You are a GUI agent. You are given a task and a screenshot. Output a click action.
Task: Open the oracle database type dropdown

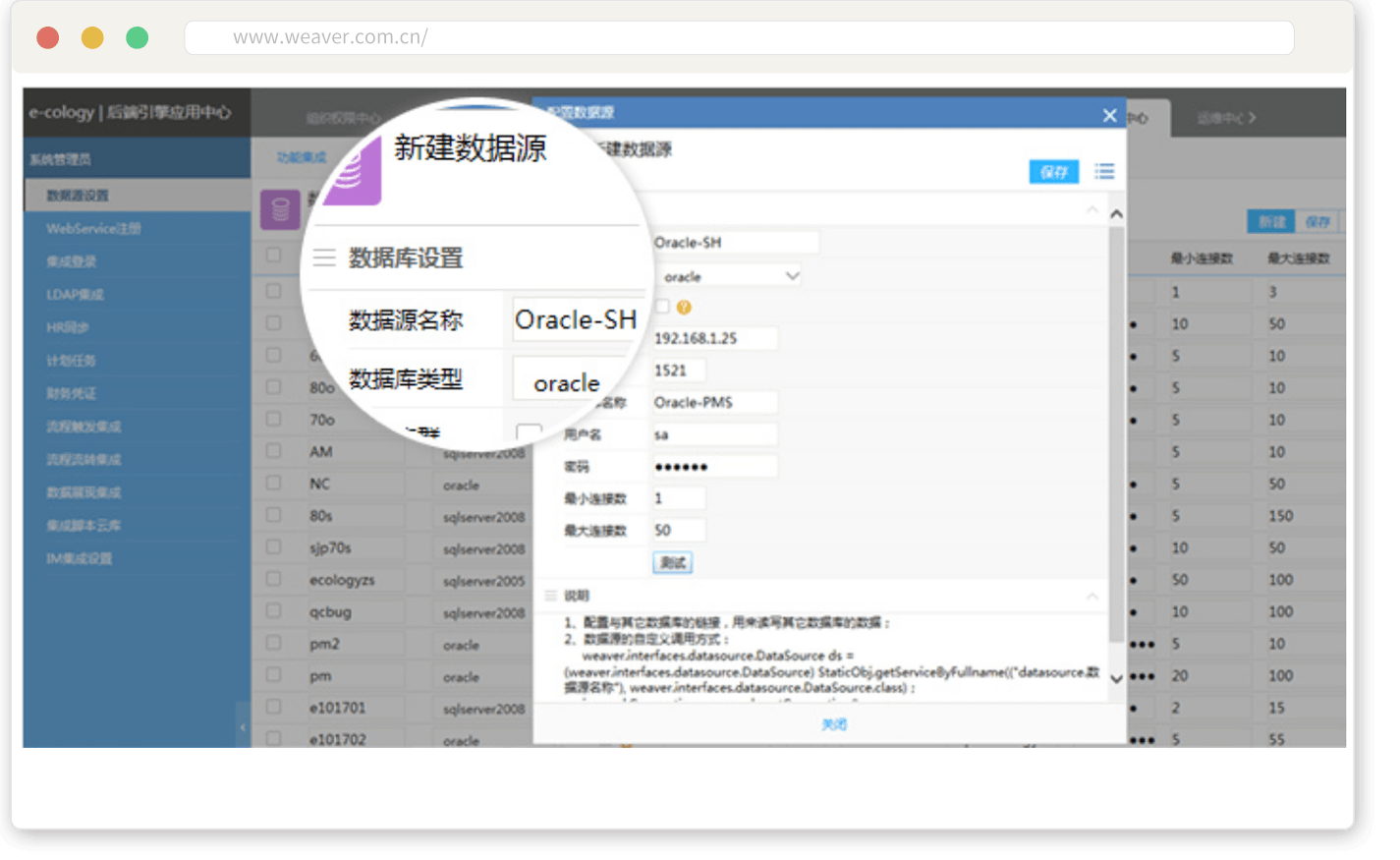pos(731,276)
